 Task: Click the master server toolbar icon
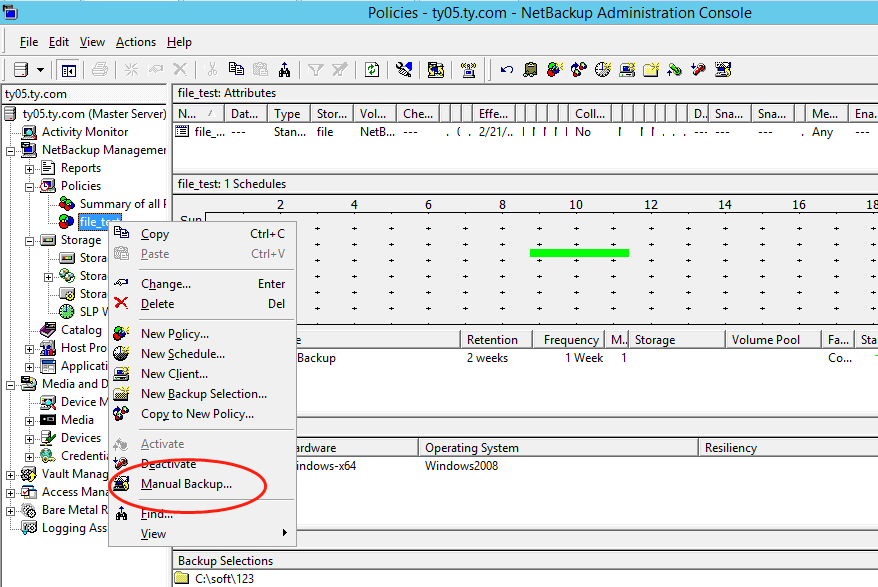coord(21,70)
